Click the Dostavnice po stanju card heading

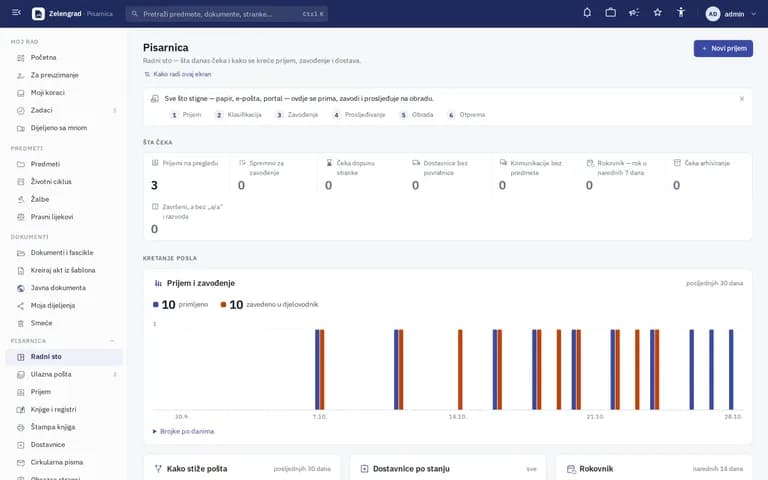pyautogui.click(x=411, y=469)
